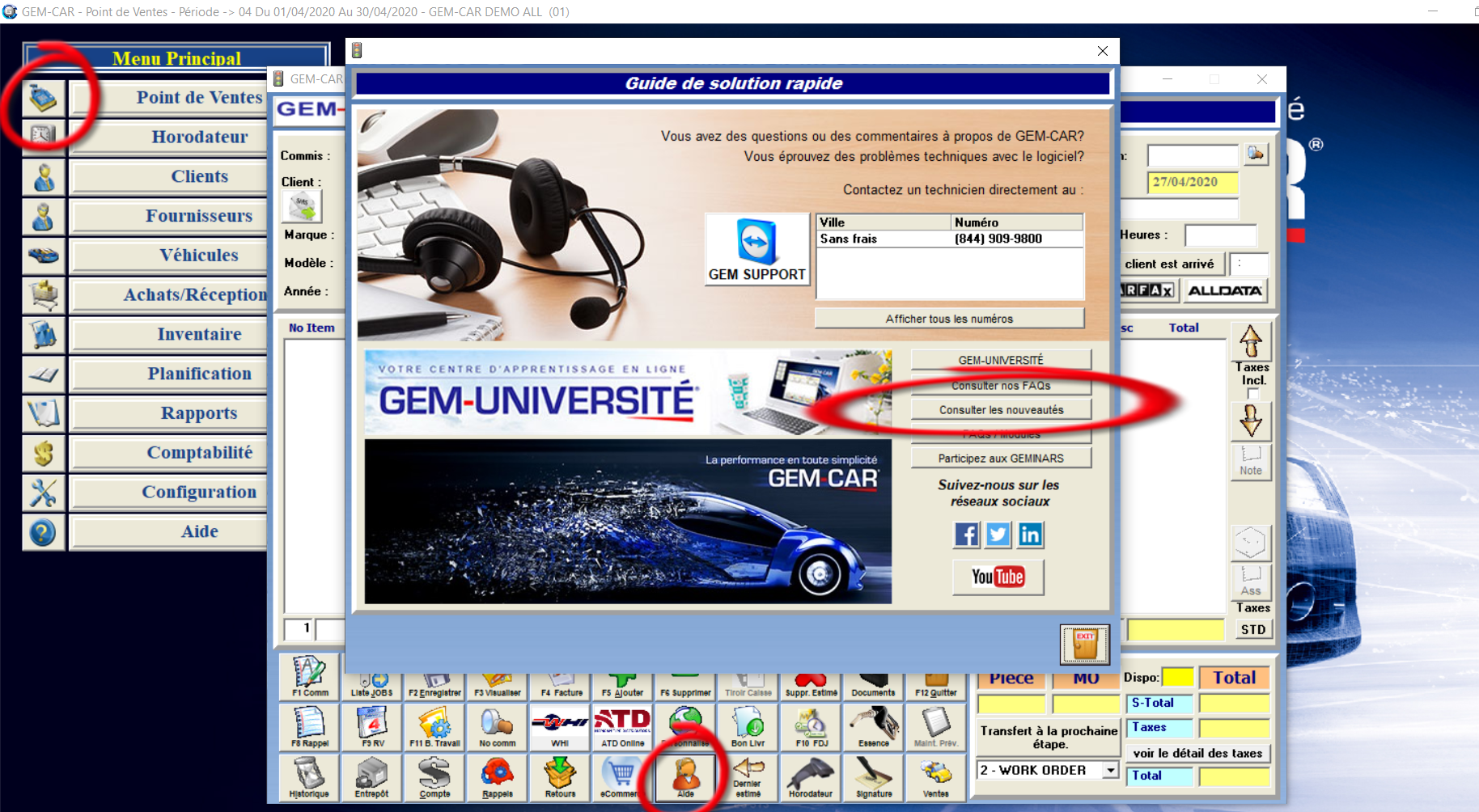Click voir le détail des taxes button
The image size is (1479, 812).
click(1197, 753)
